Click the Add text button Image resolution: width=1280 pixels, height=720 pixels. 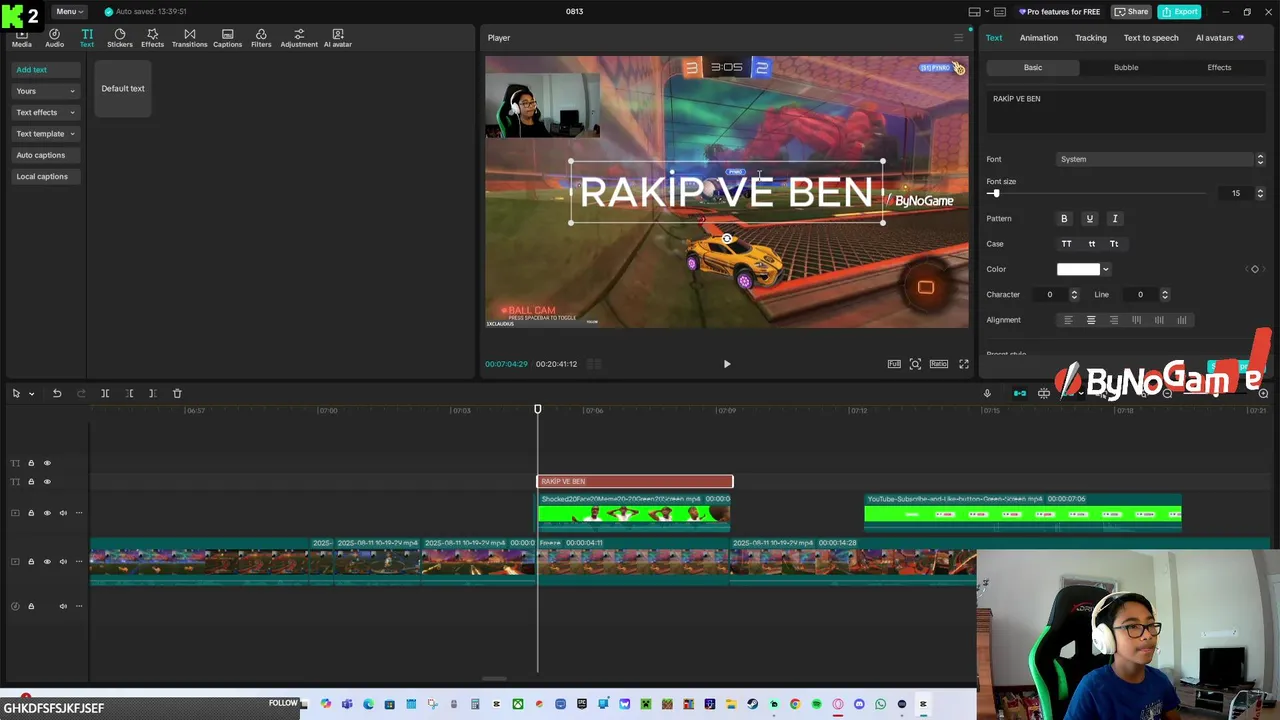(x=45, y=70)
